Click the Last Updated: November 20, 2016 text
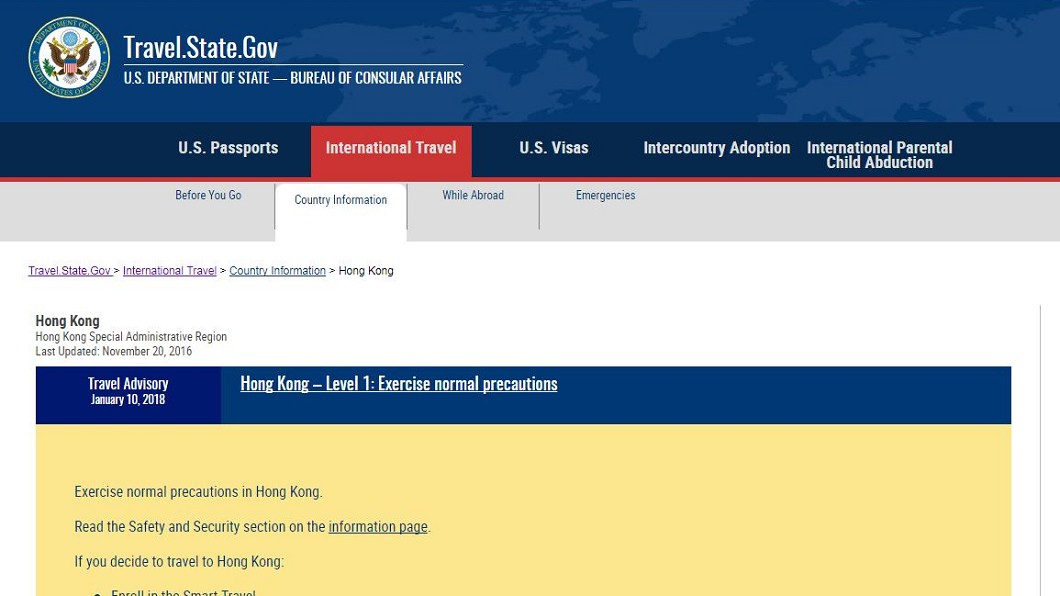This screenshot has height=596, width=1060. [114, 351]
